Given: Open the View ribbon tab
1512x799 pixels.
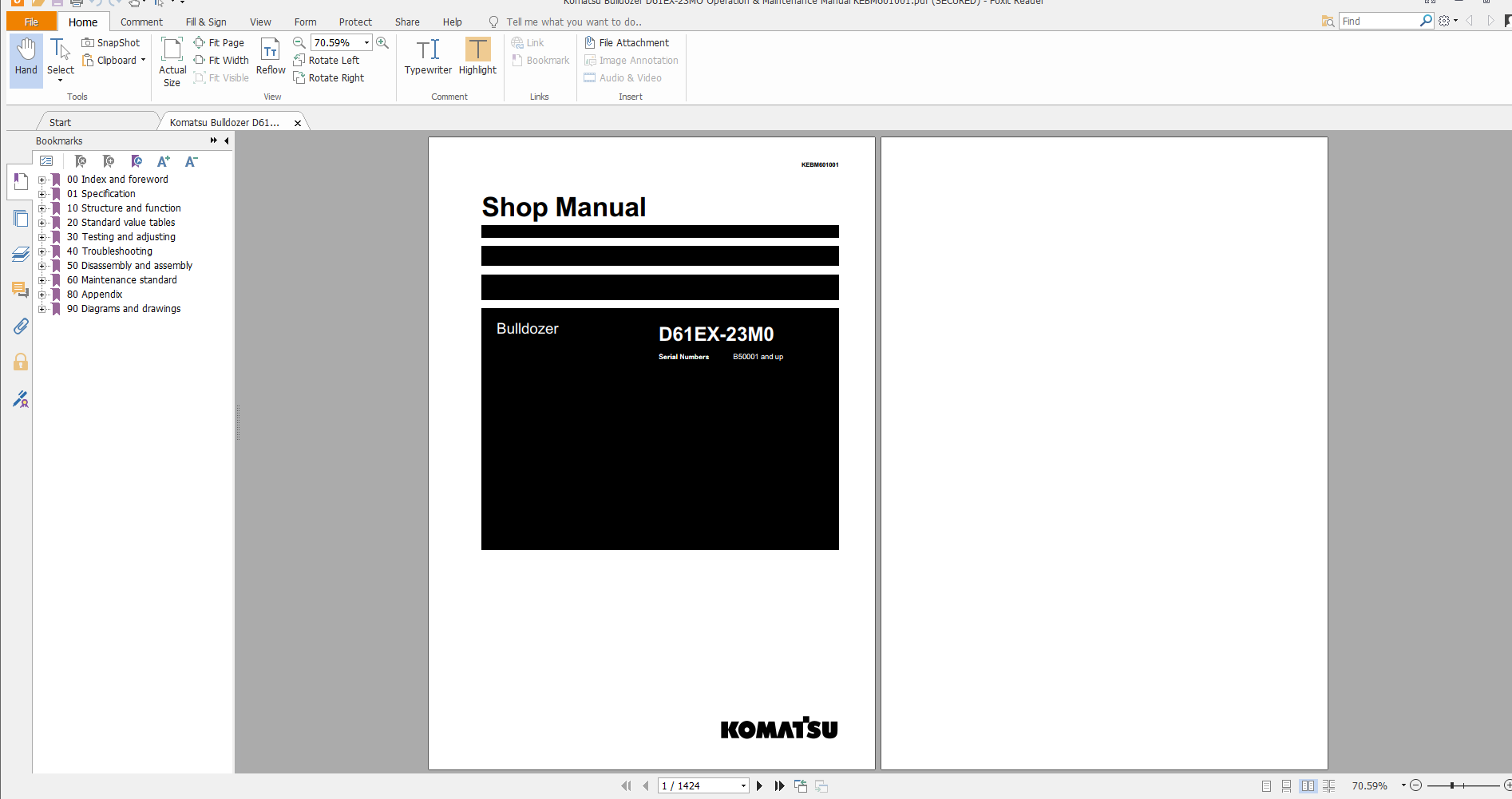Looking at the screenshot, I should [x=260, y=22].
